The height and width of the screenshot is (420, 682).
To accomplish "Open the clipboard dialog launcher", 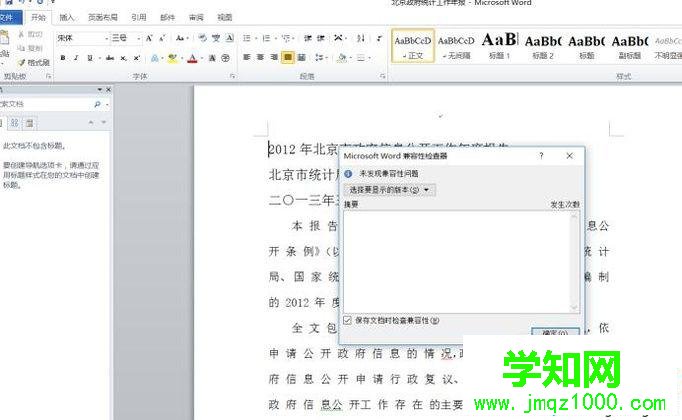I will [x=48, y=77].
